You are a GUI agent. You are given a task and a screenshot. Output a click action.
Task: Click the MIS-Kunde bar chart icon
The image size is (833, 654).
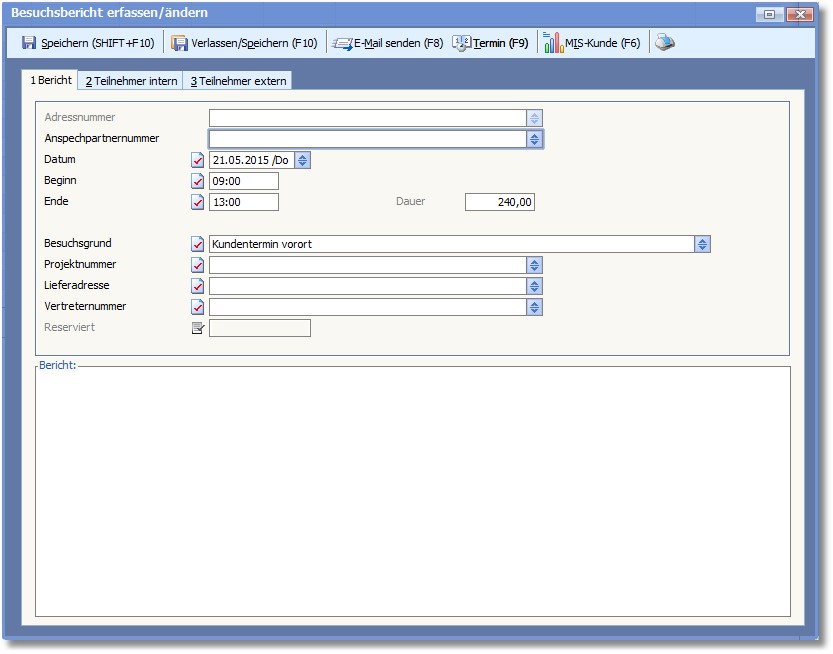click(x=553, y=43)
